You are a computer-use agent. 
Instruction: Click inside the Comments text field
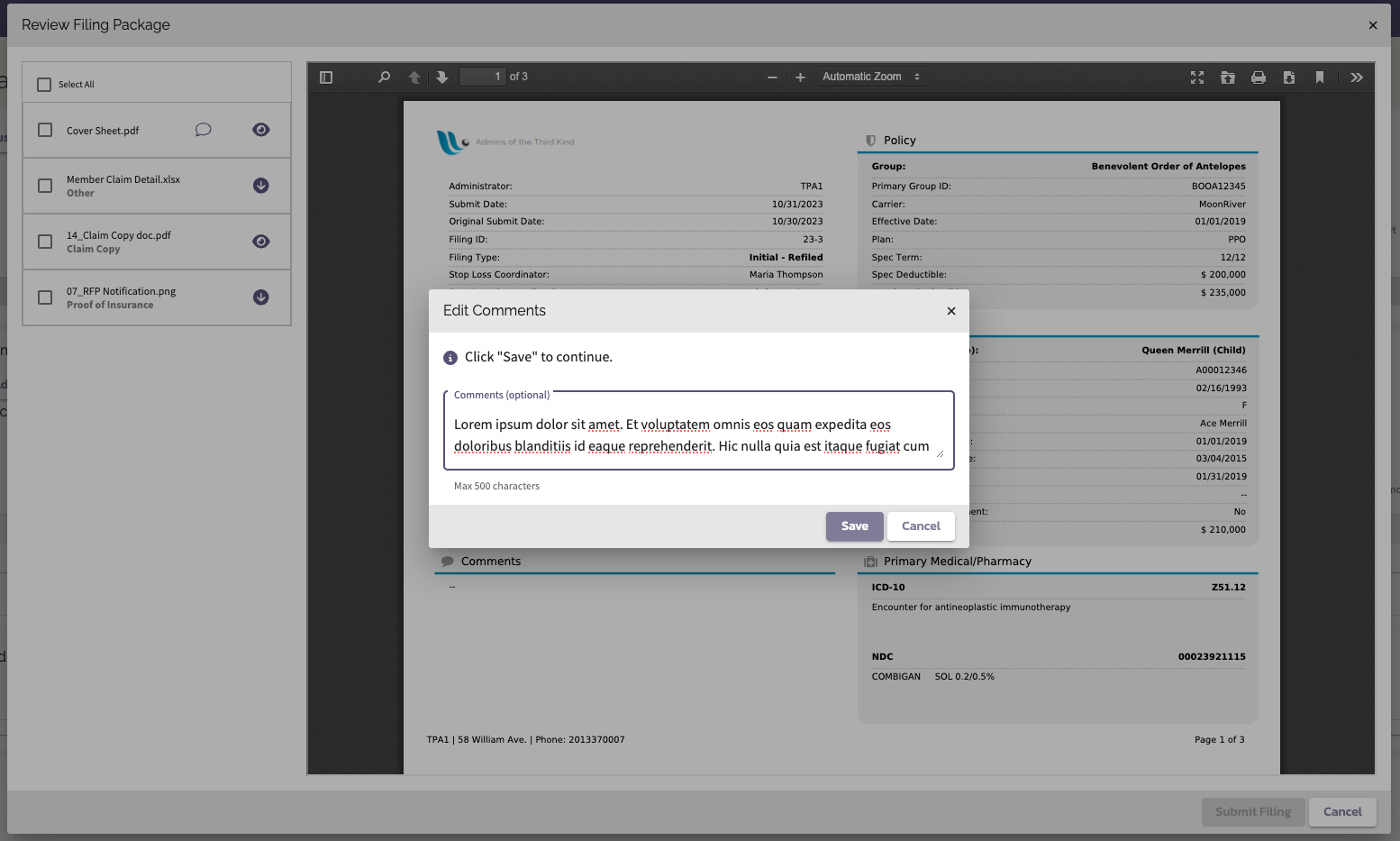click(x=698, y=434)
